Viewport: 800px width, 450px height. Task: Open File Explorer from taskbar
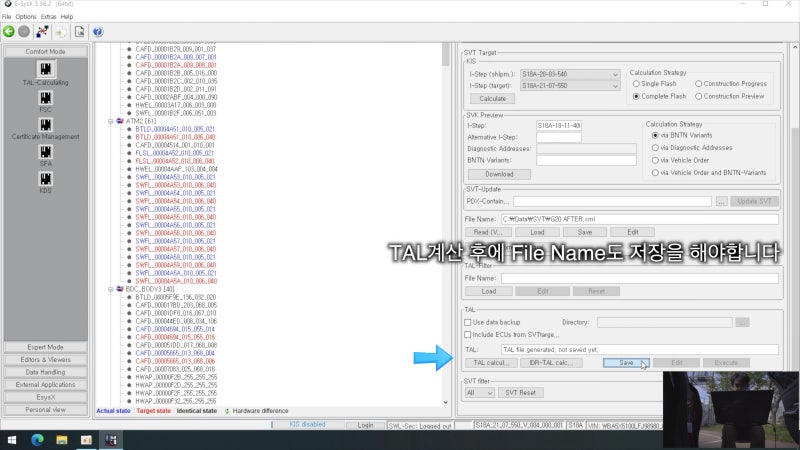click(62, 440)
